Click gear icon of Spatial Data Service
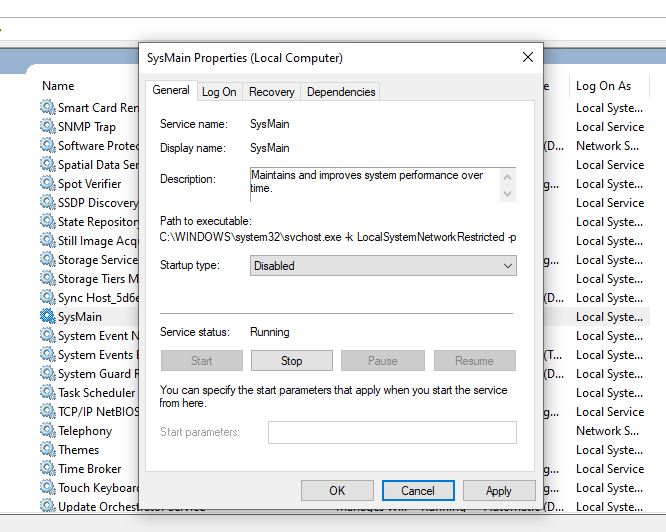666x532 pixels. point(48,165)
